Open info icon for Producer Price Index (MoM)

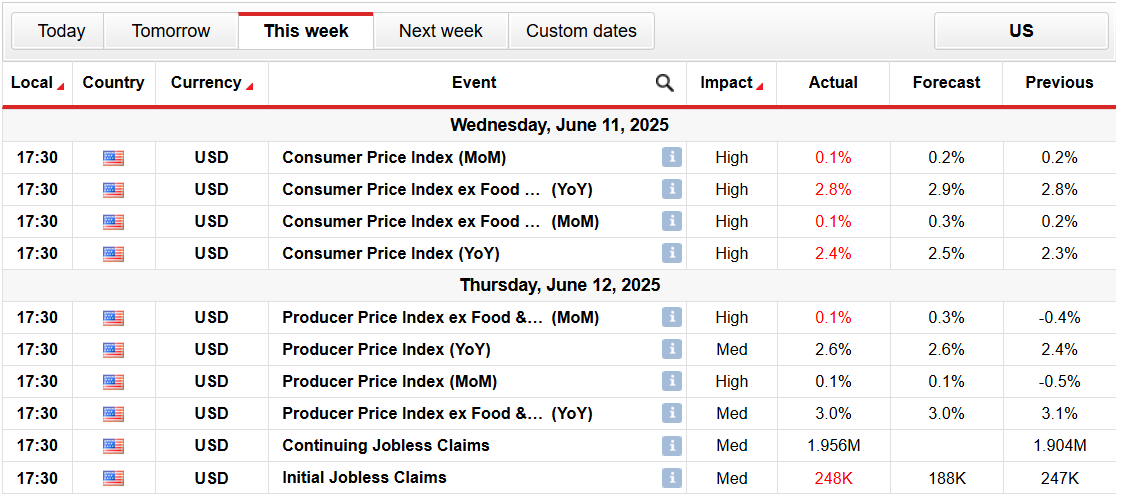[x=671, y=381]
